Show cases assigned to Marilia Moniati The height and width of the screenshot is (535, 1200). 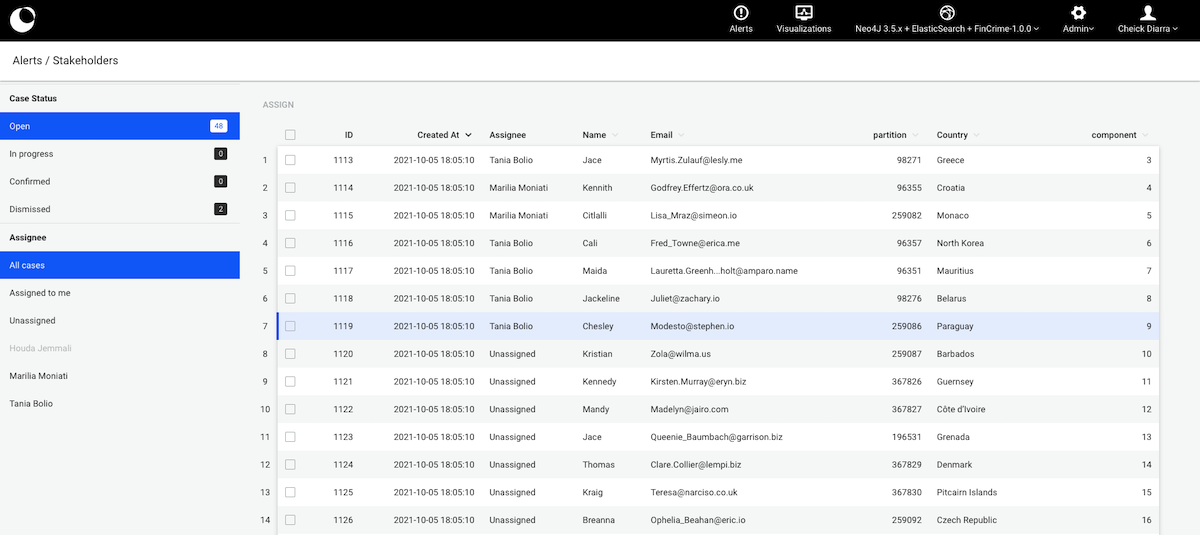pyautogui.click(x=39, y=376)
